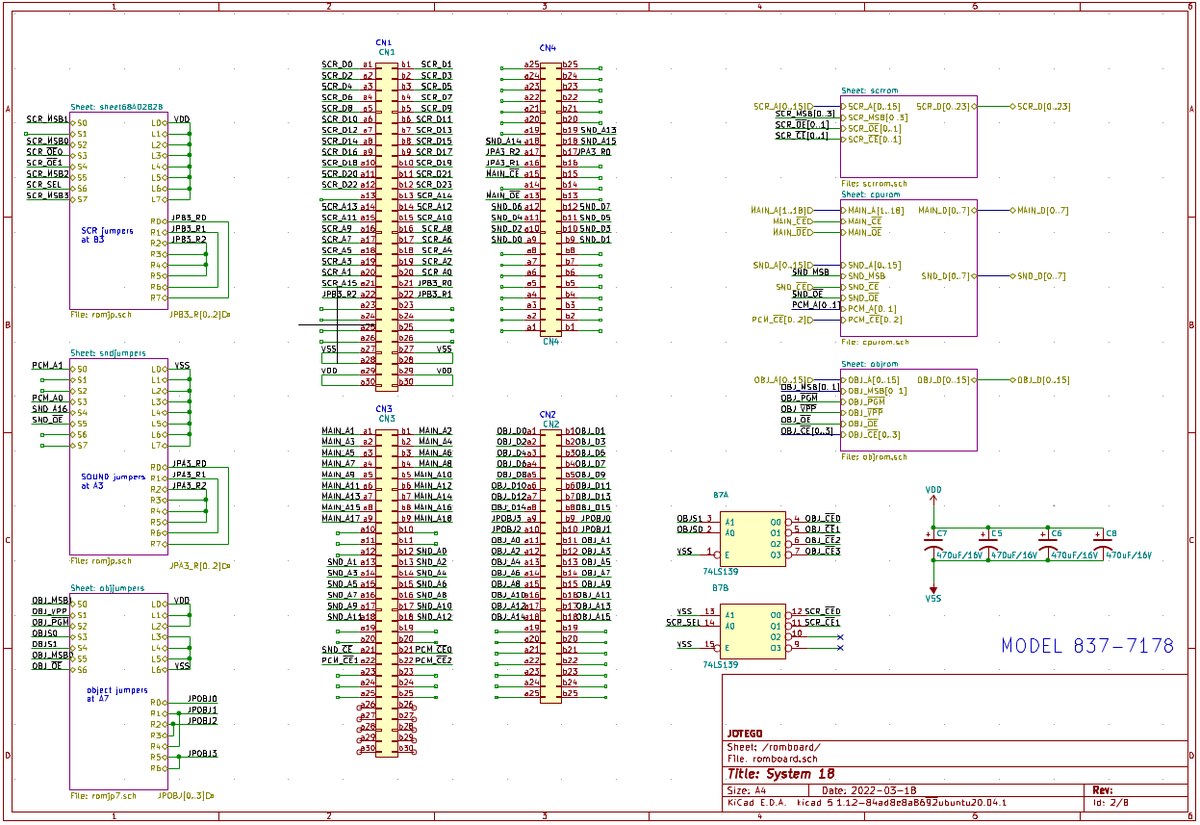Click the no-connect X on B7B pin 10

pyautogui.click(x=840, y=637)
